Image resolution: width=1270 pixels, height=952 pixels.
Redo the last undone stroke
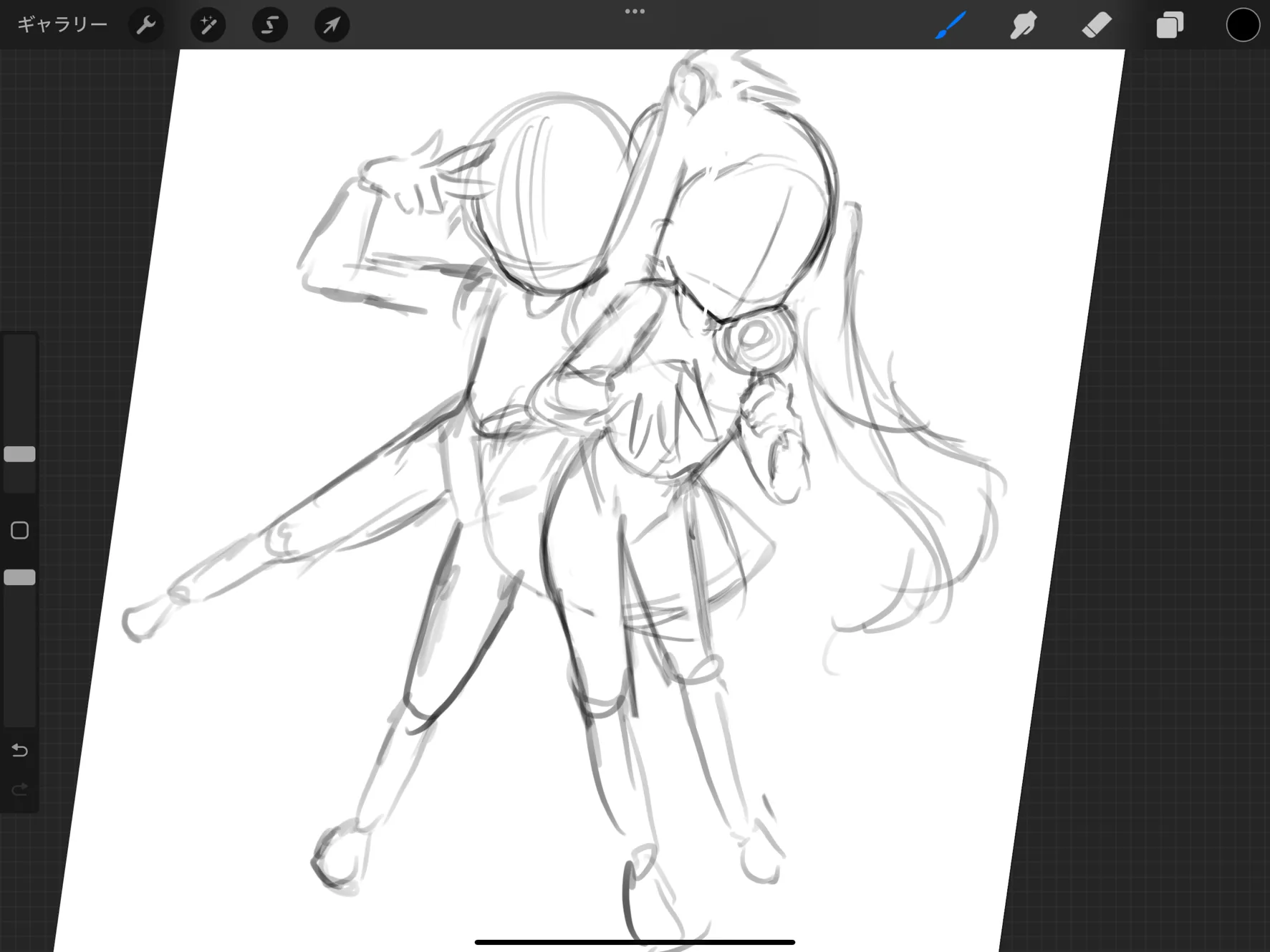click(20, 789)
